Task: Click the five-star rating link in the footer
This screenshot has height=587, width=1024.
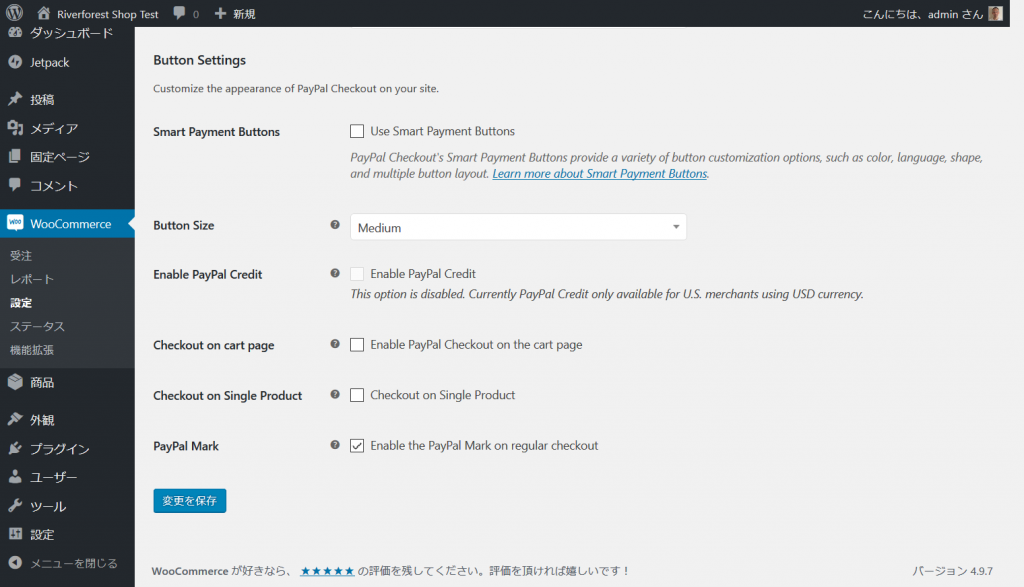Action: pyautogui.click(x=327, y=571)
